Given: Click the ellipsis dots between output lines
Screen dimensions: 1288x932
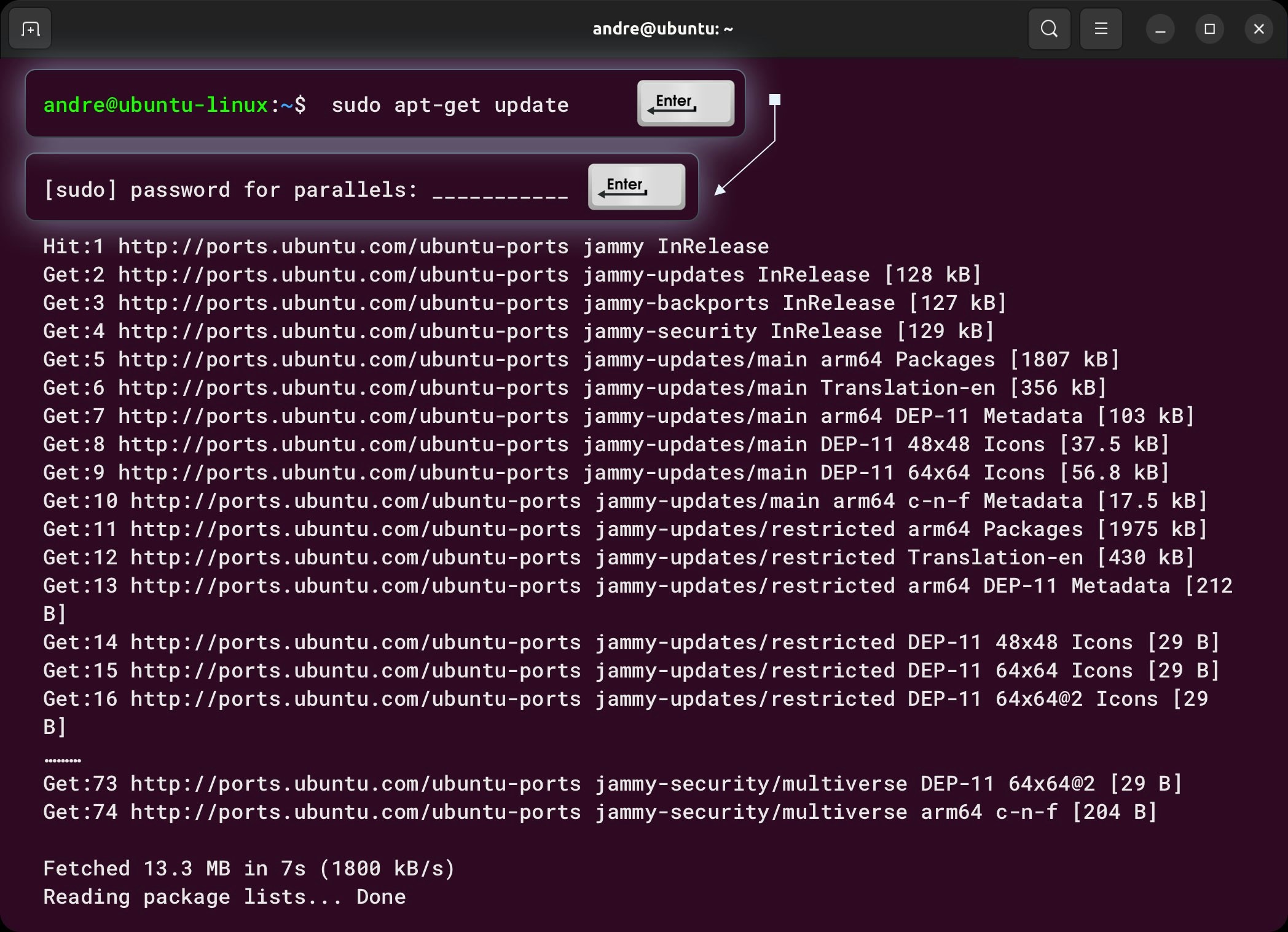Looking at the screenshot, I should pos(63,760).
